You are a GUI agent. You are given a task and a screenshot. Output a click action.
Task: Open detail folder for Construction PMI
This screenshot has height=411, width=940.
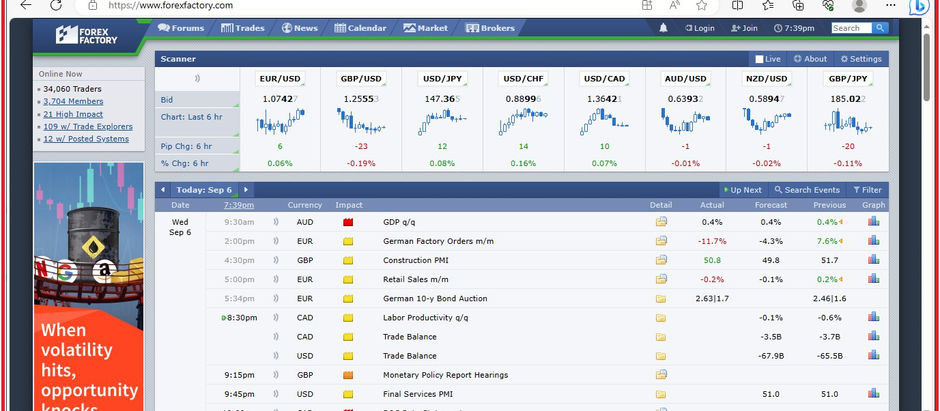(x=661, y=260)
